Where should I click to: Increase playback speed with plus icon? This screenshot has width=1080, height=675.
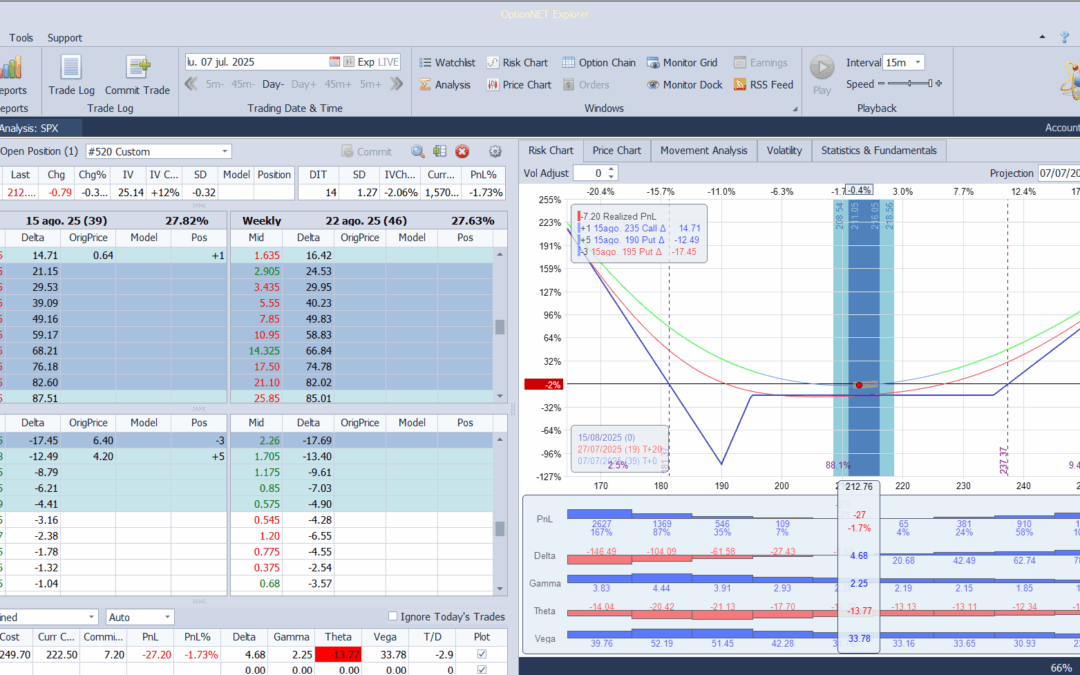pos(939,84)
